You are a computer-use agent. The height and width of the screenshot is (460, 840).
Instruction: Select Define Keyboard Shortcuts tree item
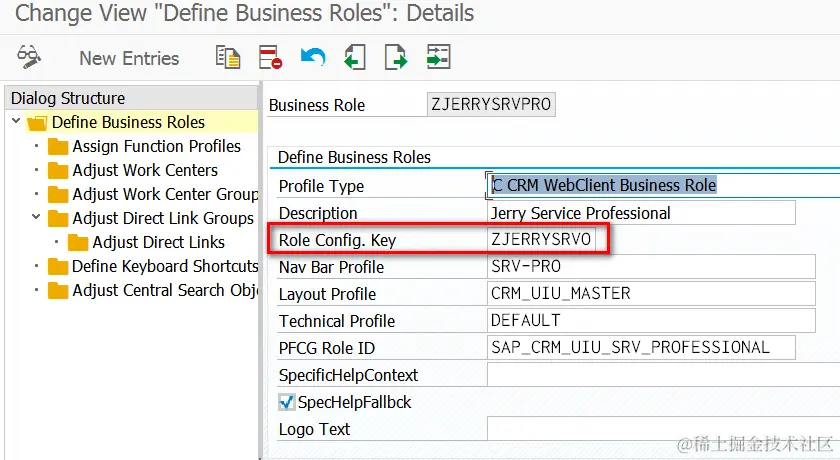point(164,266)
